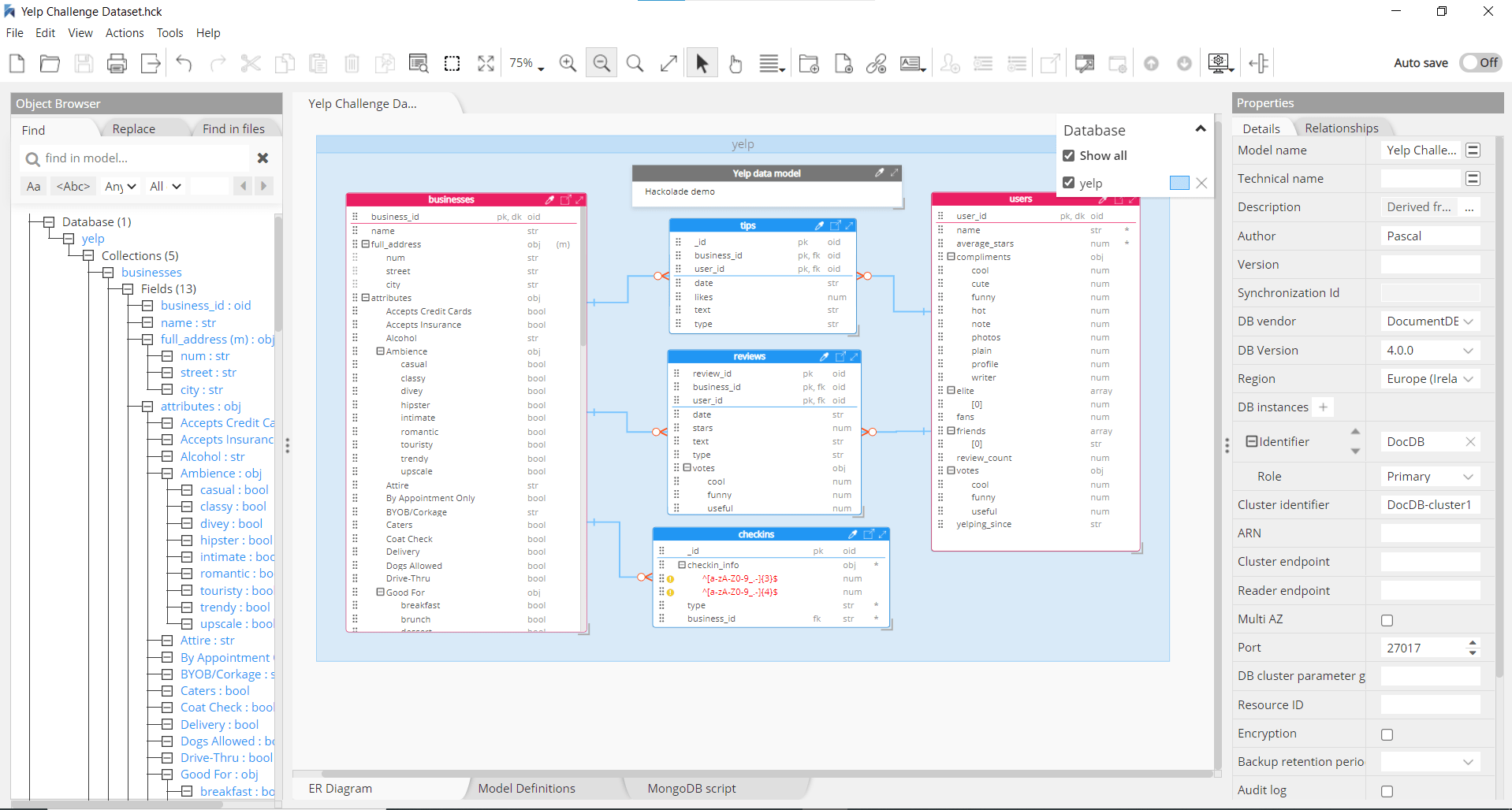Maximize the tips entity box
This screenshot has width=1512, height=810.
click(849, 225)
